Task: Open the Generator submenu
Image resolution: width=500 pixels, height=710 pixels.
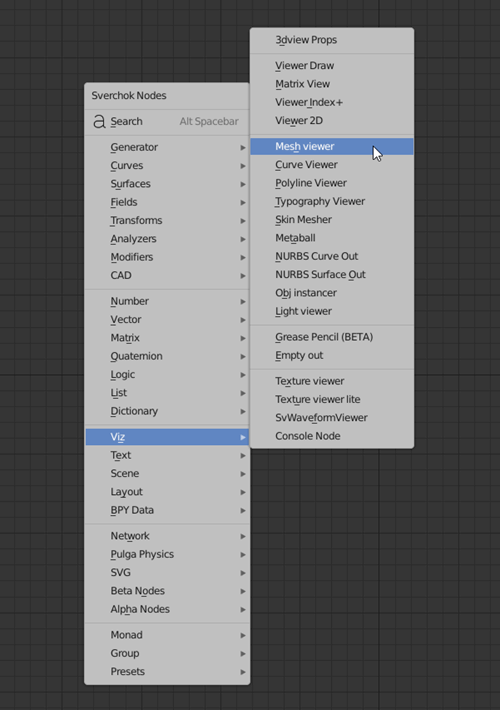Action: (167, 147)
